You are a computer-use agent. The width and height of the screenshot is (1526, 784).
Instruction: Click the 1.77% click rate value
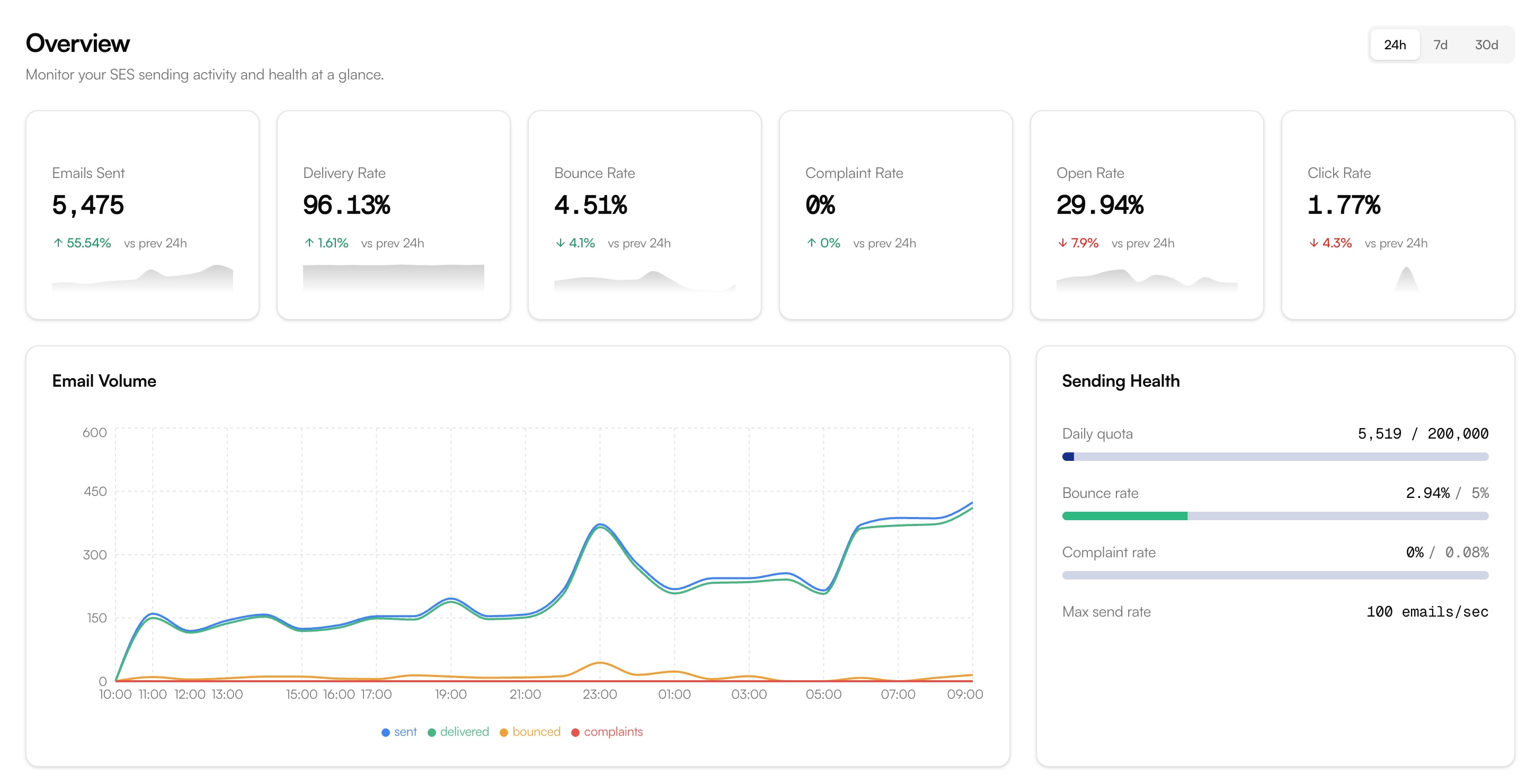coord(1344,206)
